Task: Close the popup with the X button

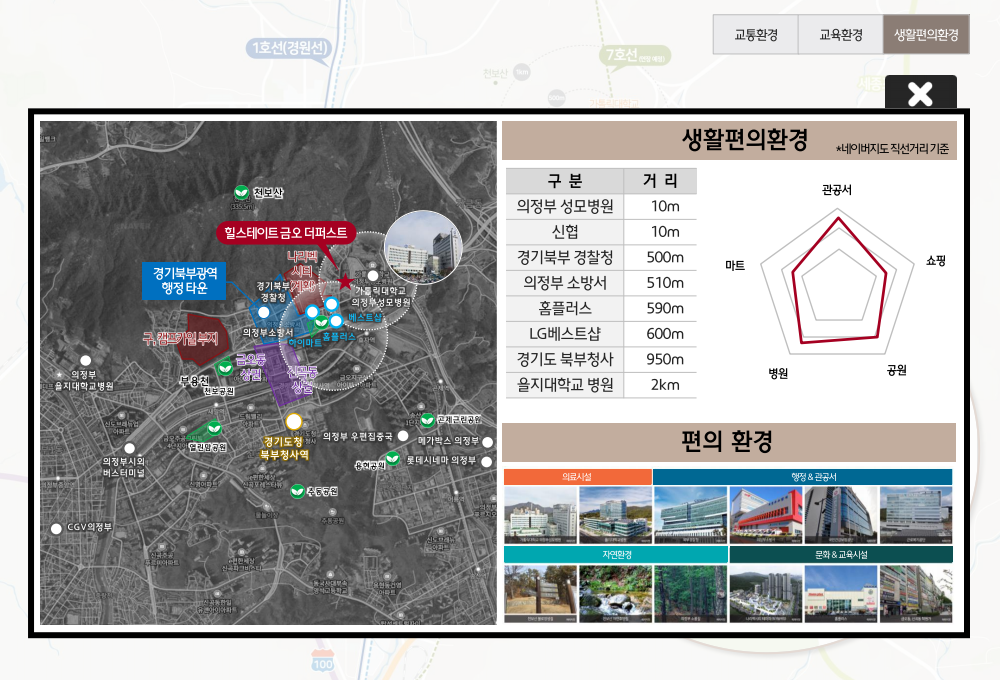Action: pos(920,94)
